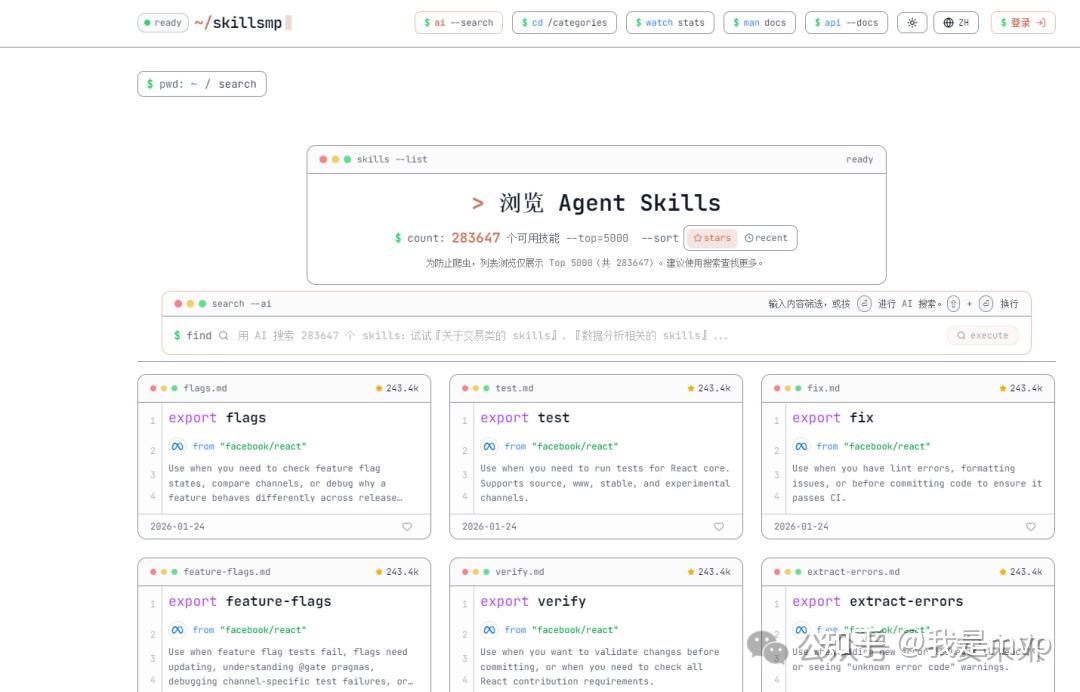Image resolution: width=1080 pixels, height=692 pixels.
Task: Click the 2026-01-24 date on the test card
Action: (490, 527)
